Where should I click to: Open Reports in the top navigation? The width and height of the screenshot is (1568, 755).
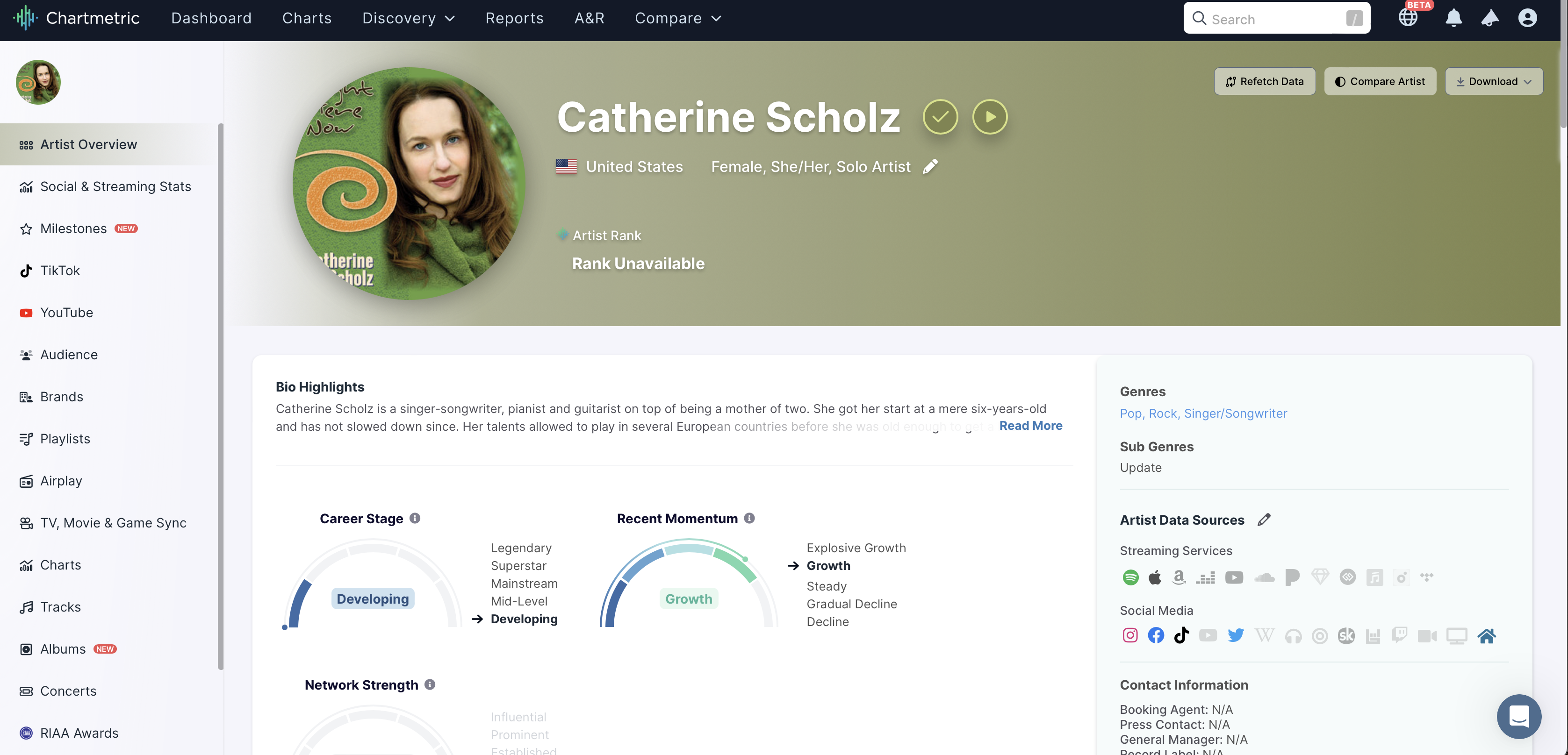(x=514, y=18)
